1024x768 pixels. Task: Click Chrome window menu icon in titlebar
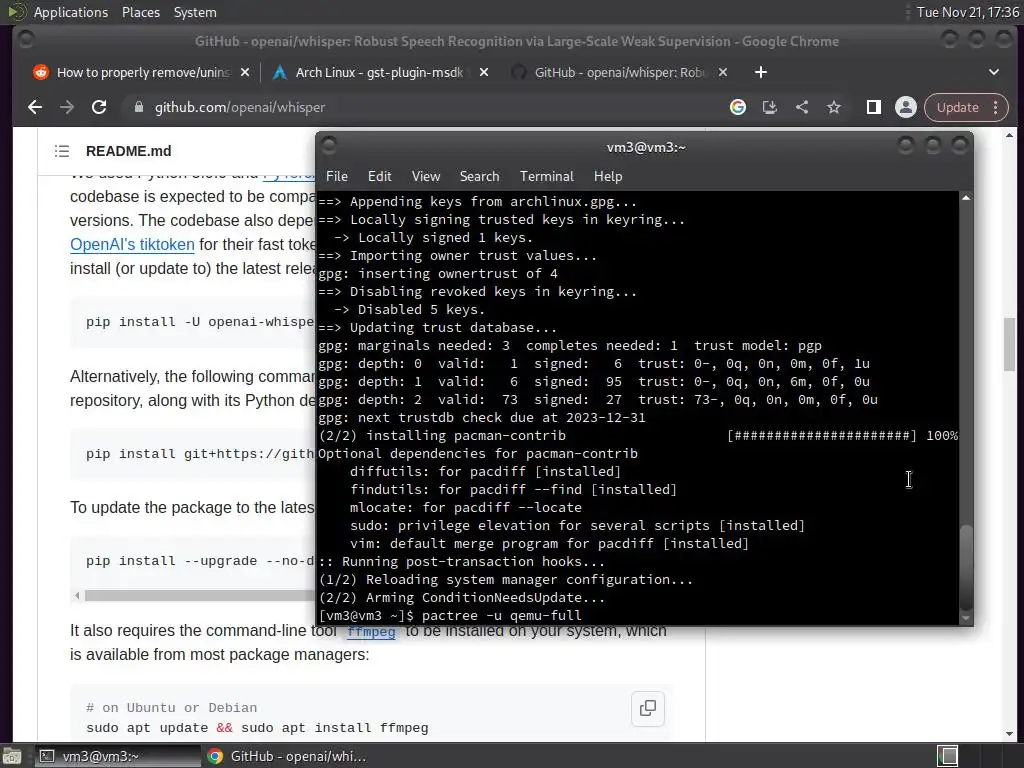(26, 40)
